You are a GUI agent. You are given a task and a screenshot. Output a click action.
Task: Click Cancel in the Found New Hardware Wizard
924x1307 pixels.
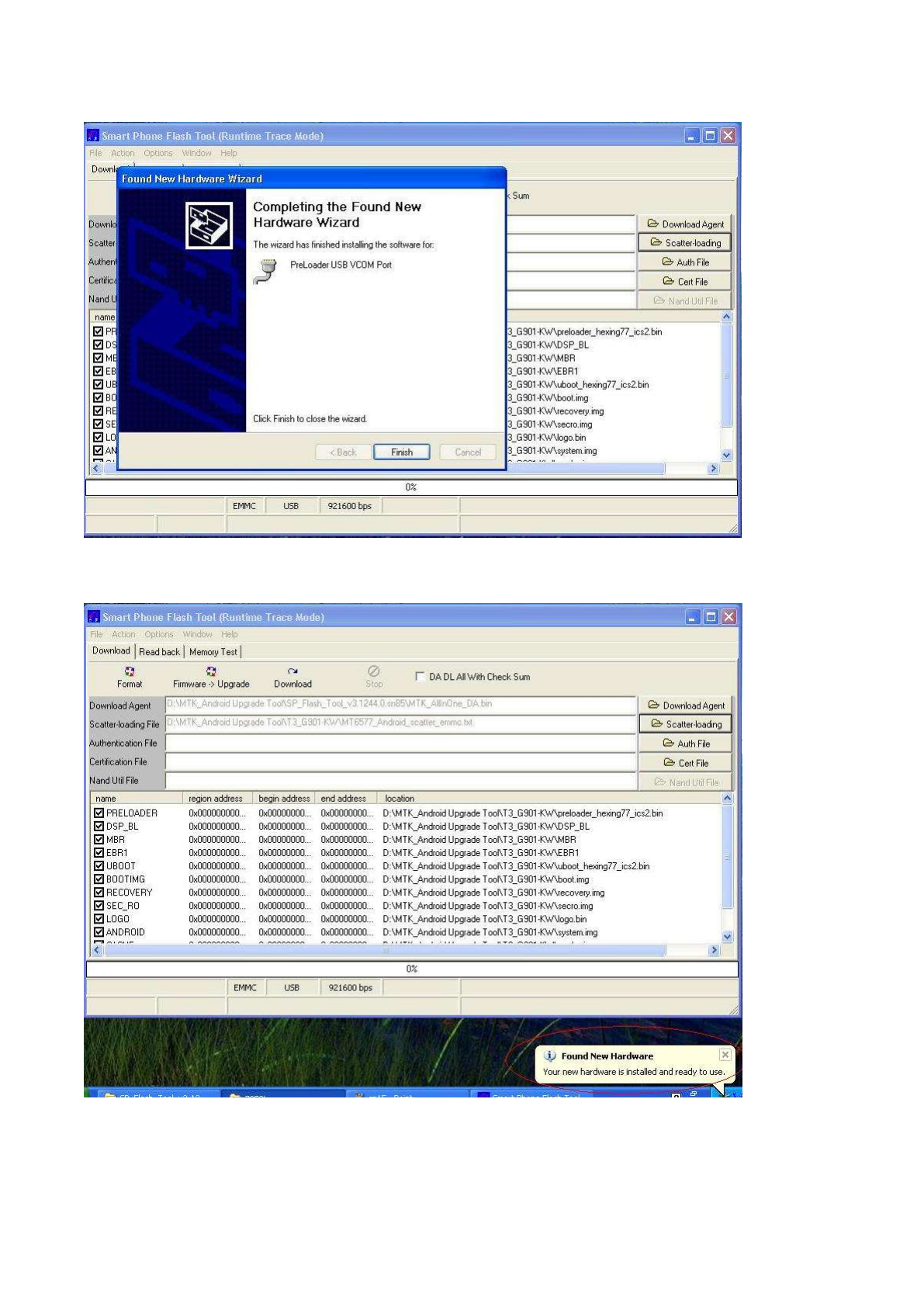click(468, 452)
